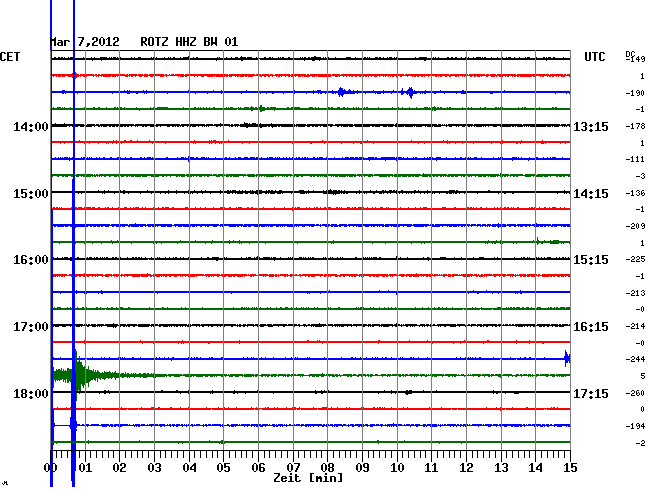Click the "07" minute tick label

(x=293, y=468)
